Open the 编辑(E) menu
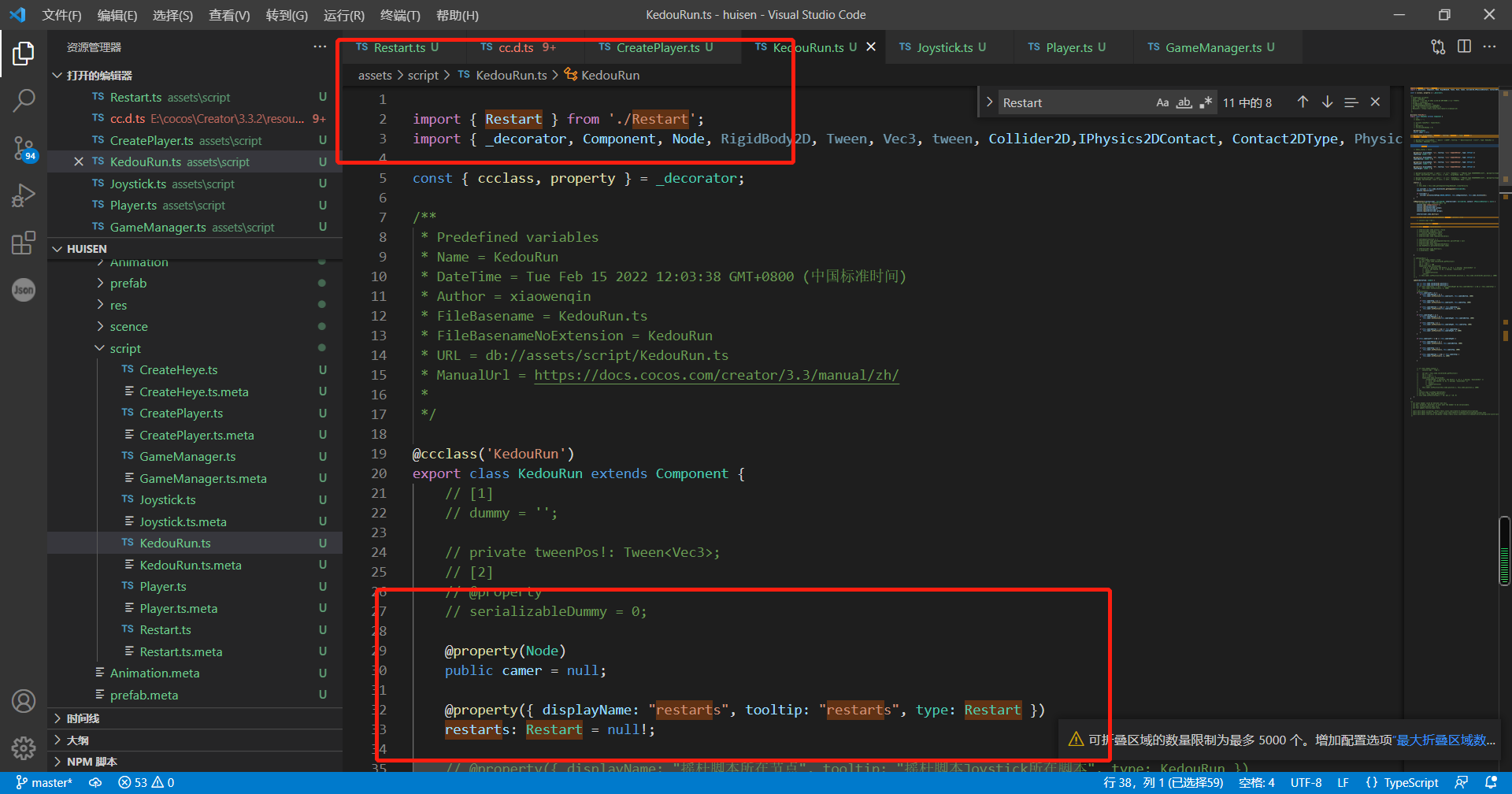 (117, 15)
